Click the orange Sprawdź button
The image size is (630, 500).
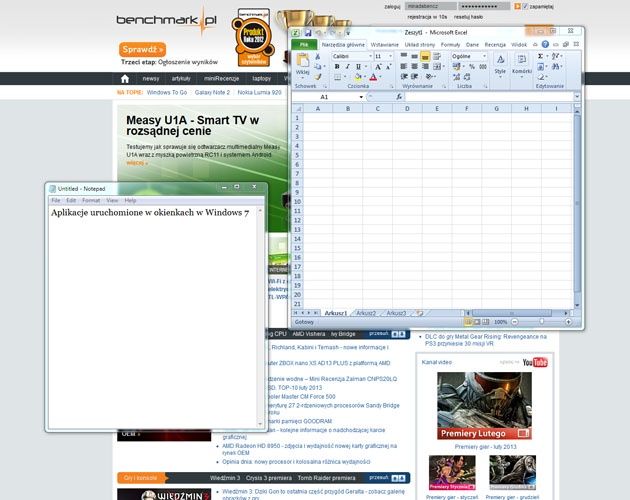click(142, 49)
